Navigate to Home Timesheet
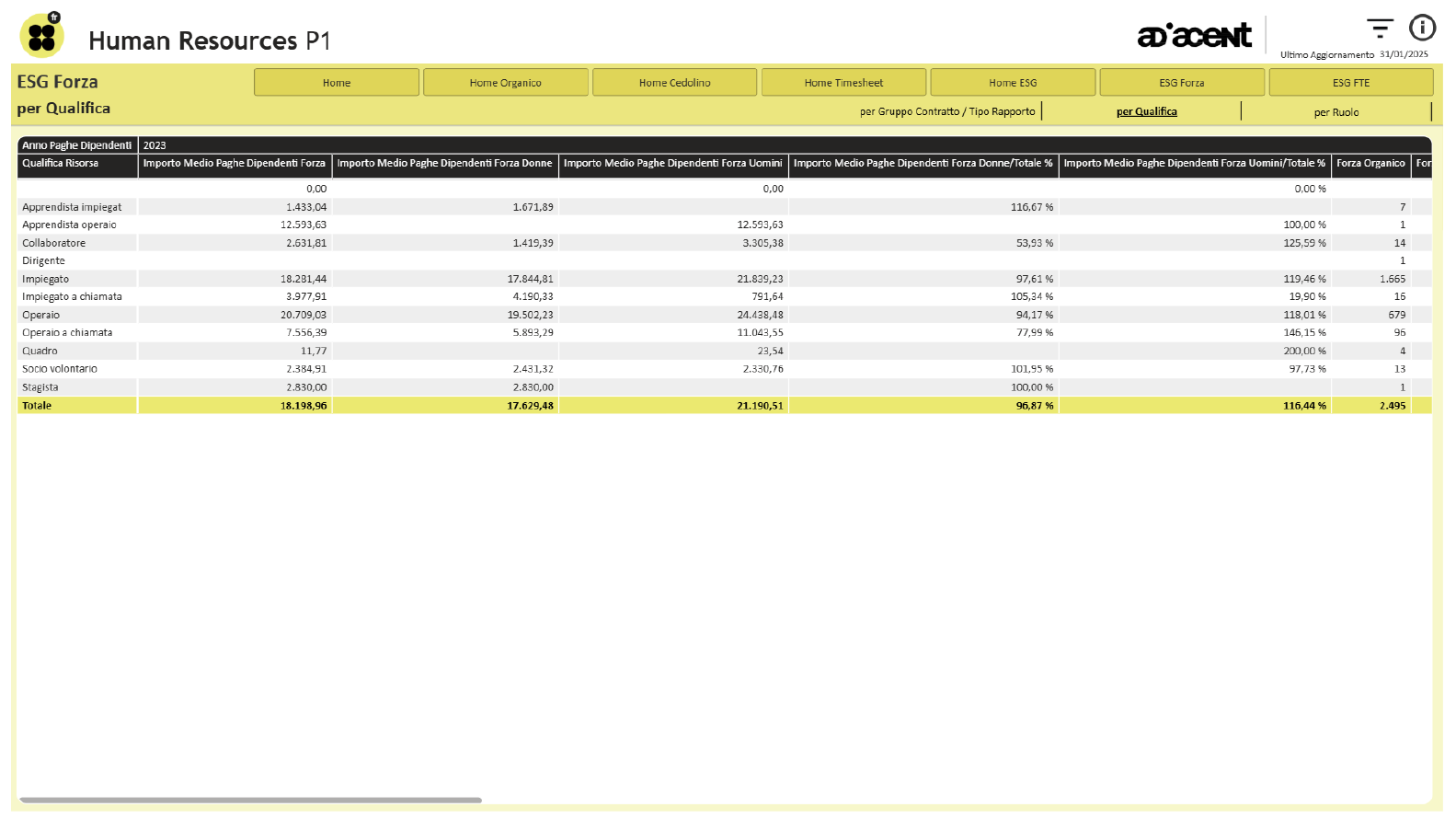Viewport: 1456px width, 819px height. click(843, 83)
